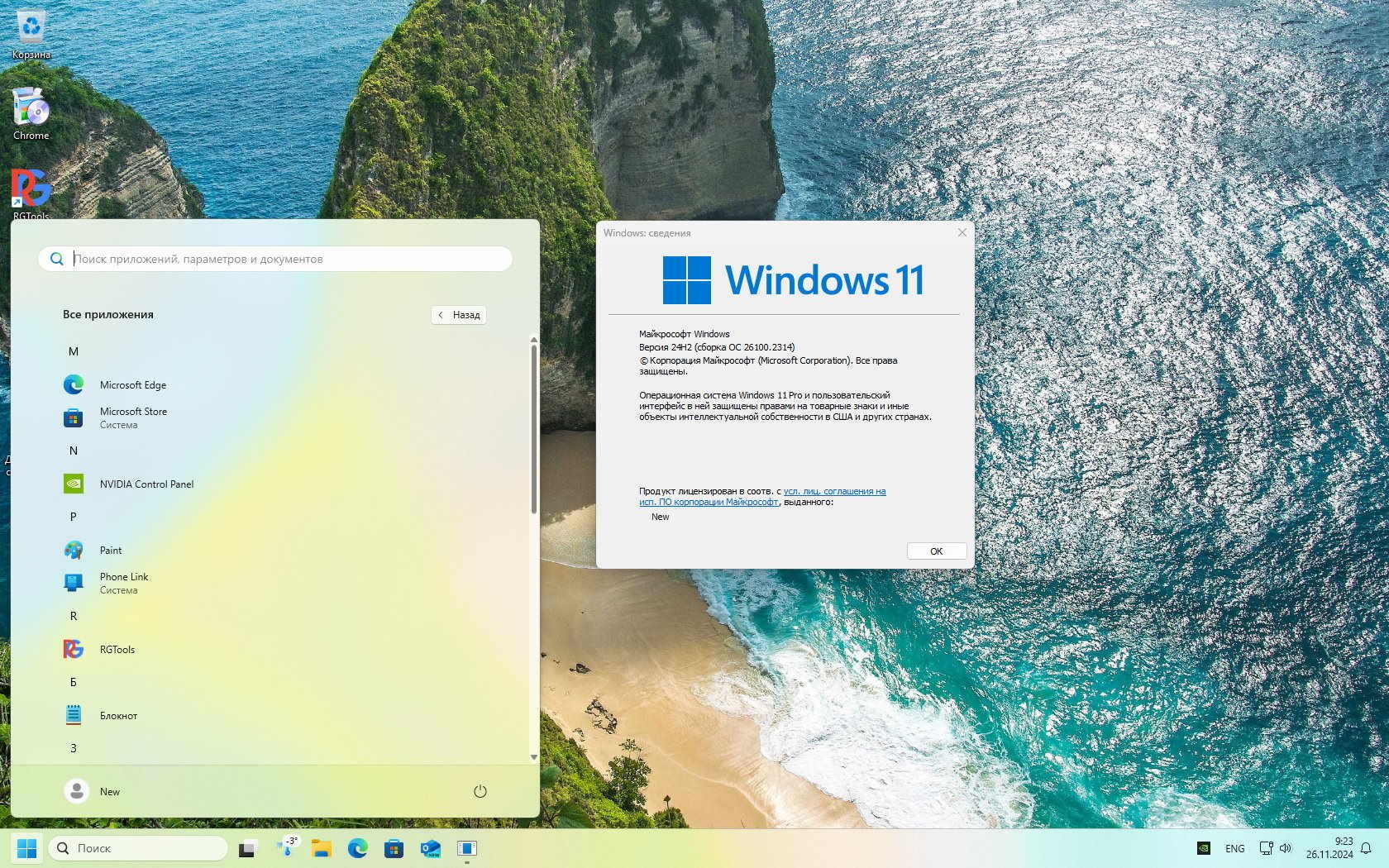1389x868 pixels.
Task: Click the down arrow of apps list scrollbar
Action: 533,756
